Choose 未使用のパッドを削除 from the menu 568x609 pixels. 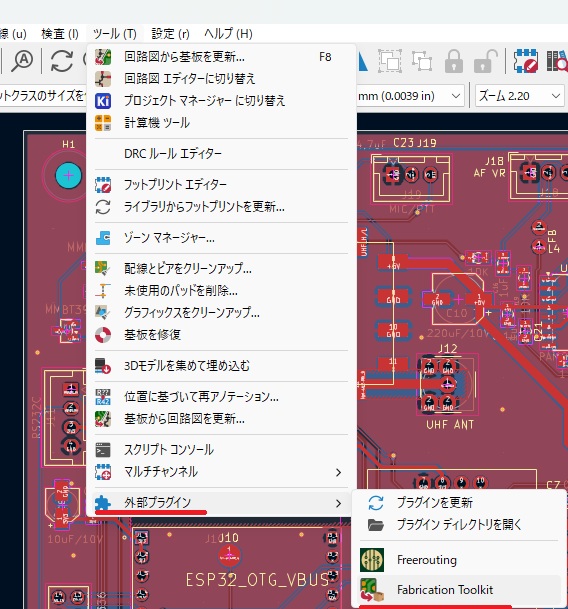click(x=221, y=291)
